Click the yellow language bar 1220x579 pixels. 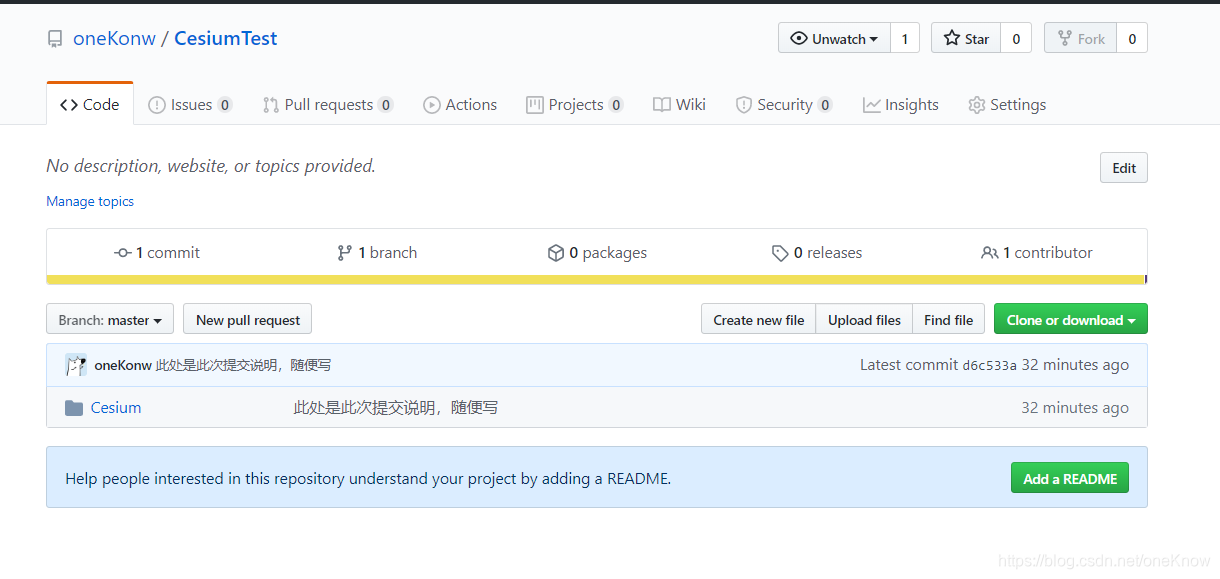click(596, 280)
